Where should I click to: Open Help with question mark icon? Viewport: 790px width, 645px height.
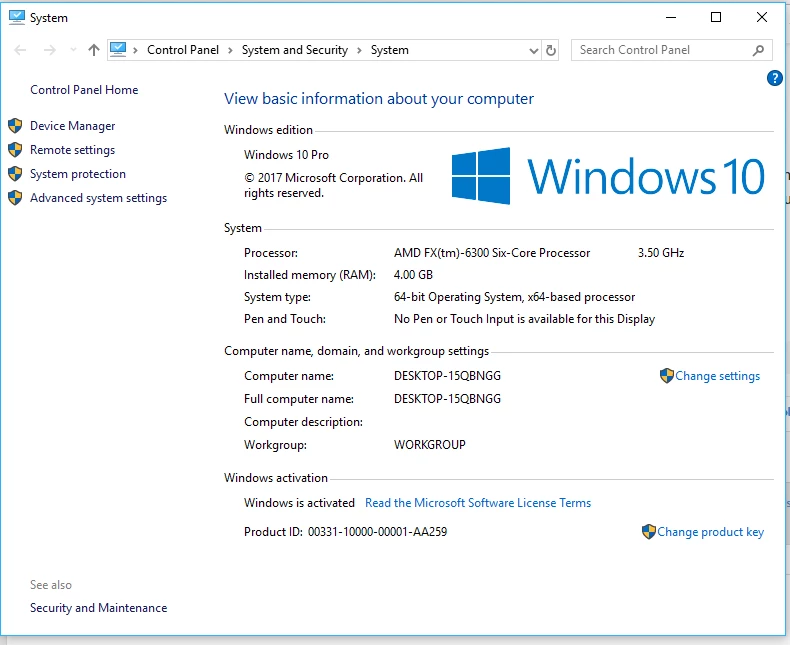(774, 78)
